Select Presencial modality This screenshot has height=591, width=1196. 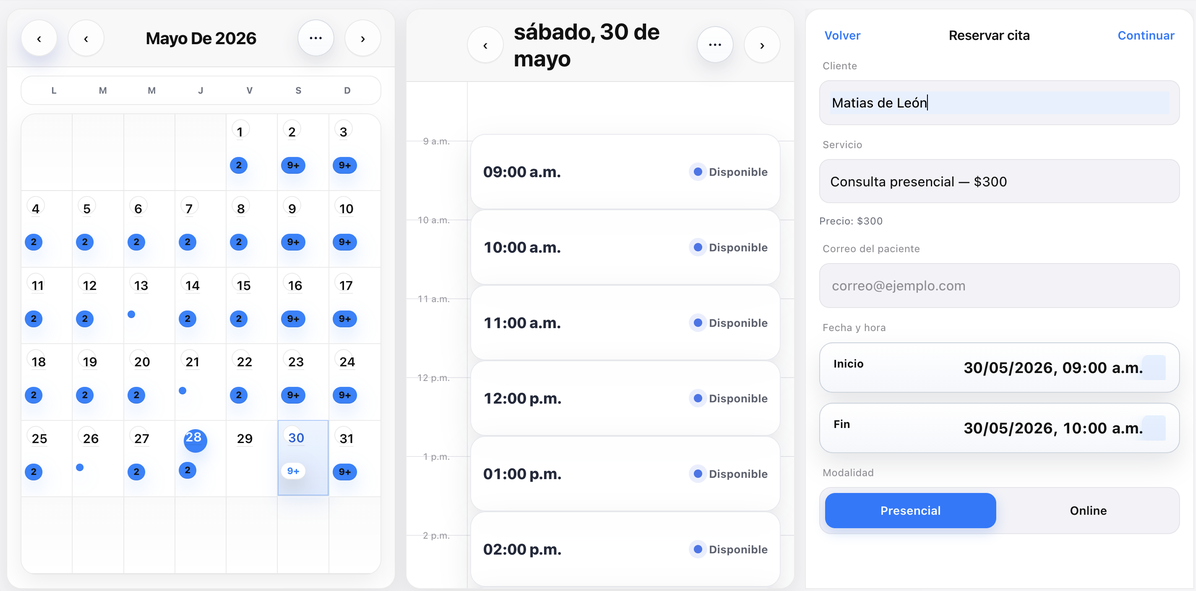(911, 511)
